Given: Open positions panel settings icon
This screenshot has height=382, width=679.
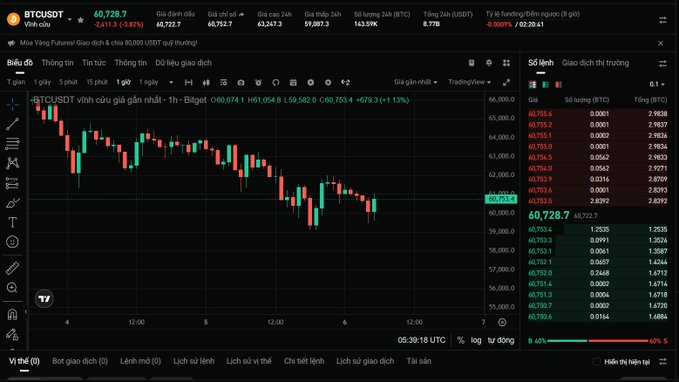Looking at the screenshot, I should [x=663, y=361].
